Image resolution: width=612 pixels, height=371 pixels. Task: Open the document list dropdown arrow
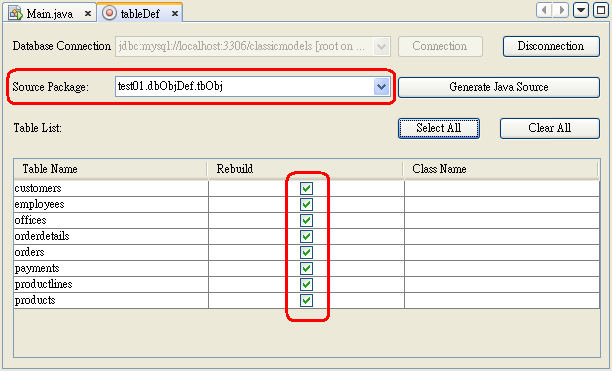(x=581, y=10)
